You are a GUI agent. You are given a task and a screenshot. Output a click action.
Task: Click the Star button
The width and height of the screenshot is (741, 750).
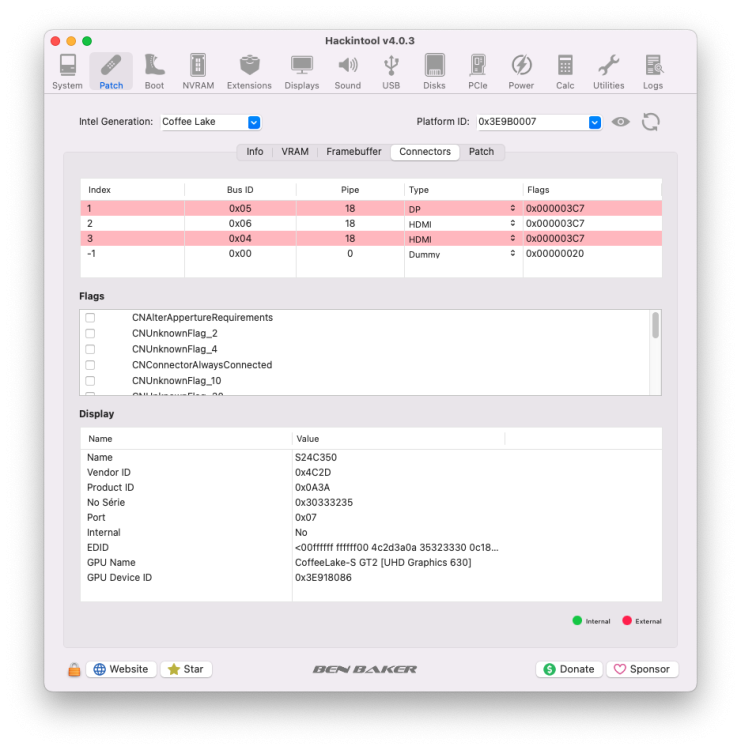pyautogui.click(x=186, y=669)
